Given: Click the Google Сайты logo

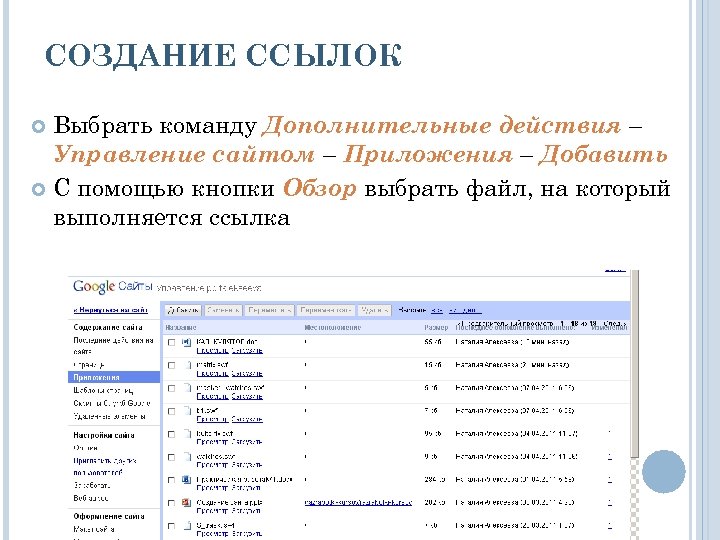Looking at the screenshot, I should pyautogui.click(x=112, y=287).
